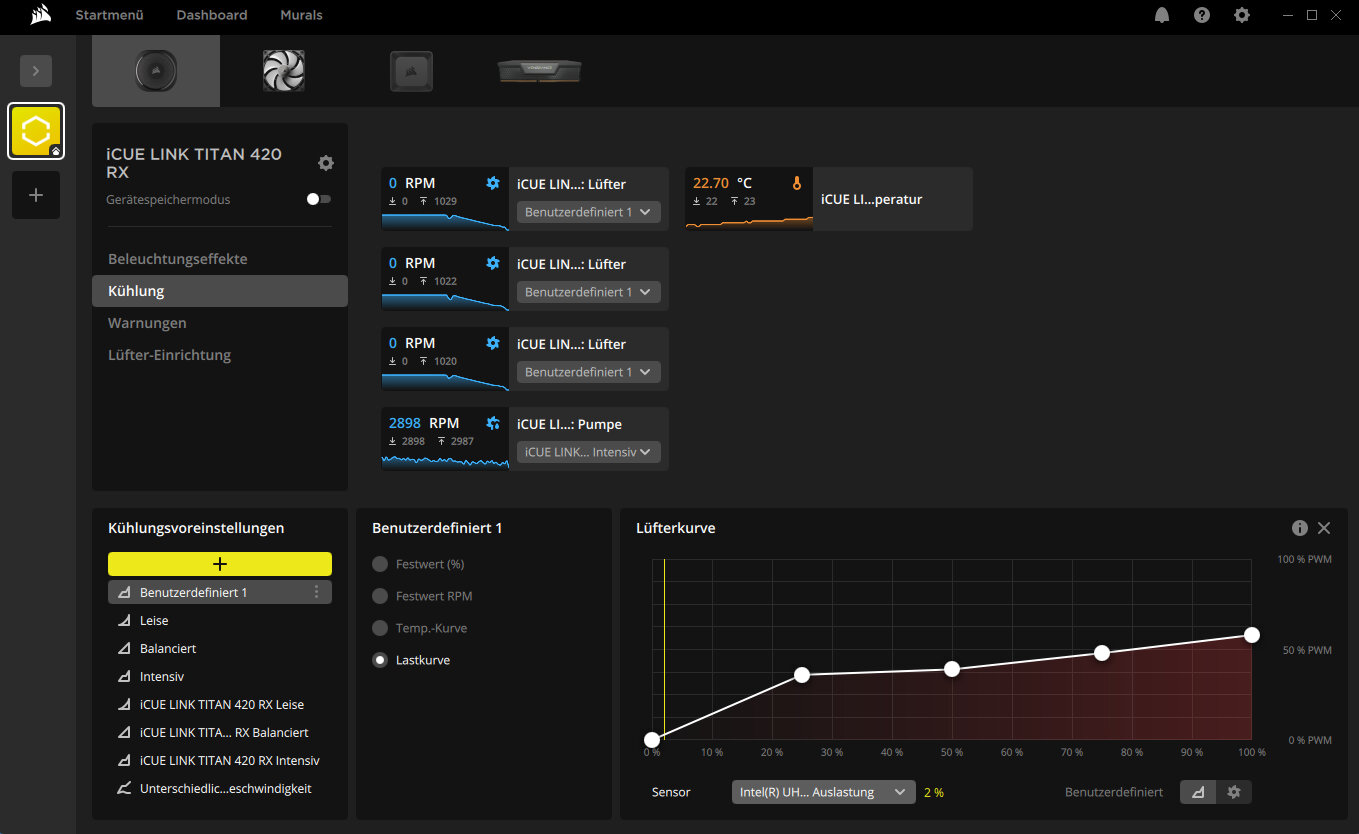Click the Lüfterkurve info icon
The height and width of the screenshot is (834, 1359).
[1299, 528]
